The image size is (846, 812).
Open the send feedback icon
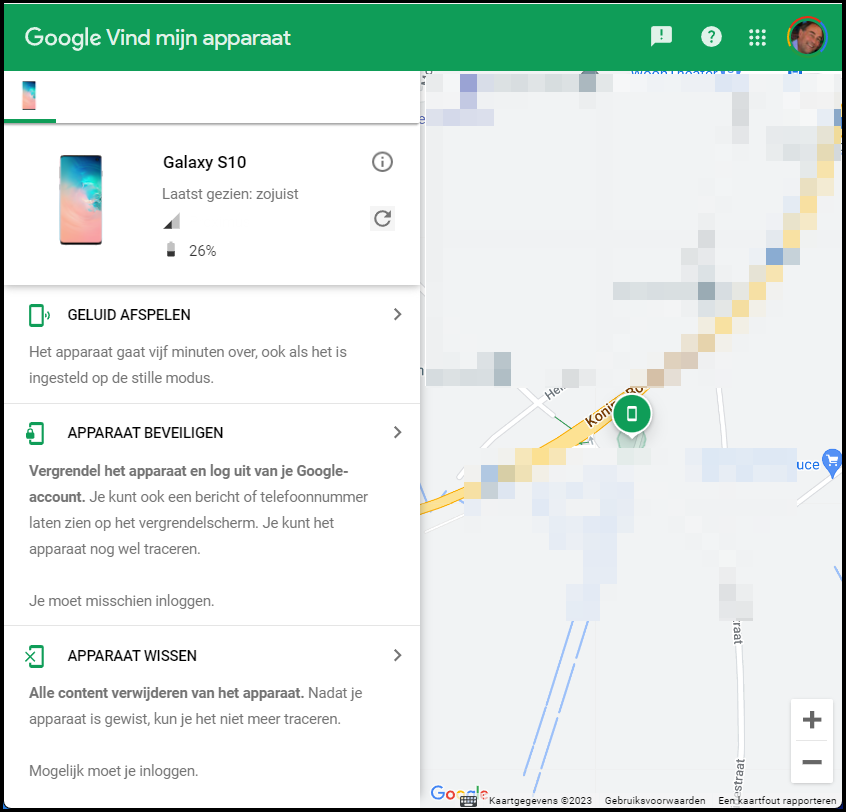pyautogui.click(x=661, y=37)
